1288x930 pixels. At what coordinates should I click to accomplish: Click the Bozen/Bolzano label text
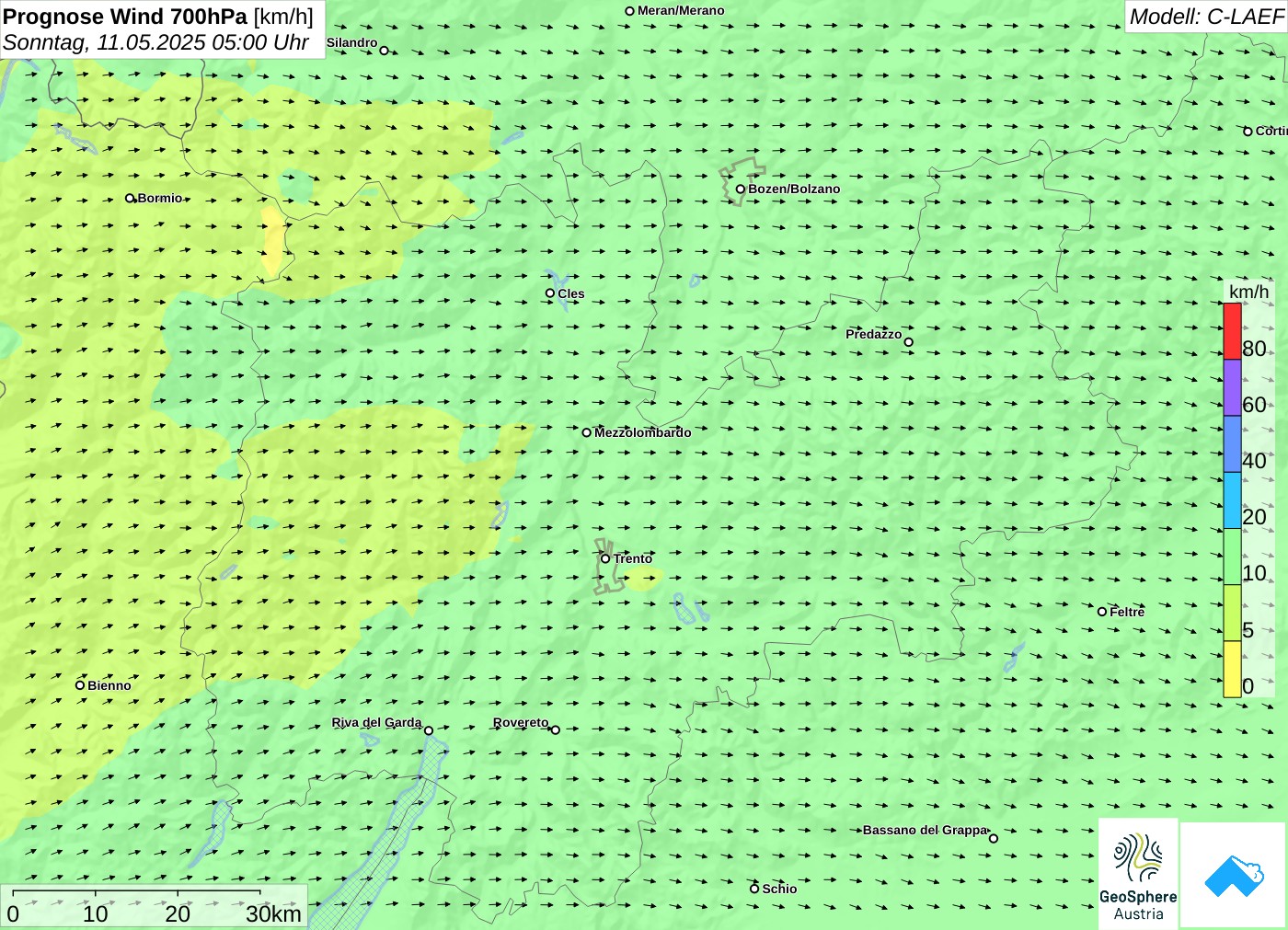point(794,189)
